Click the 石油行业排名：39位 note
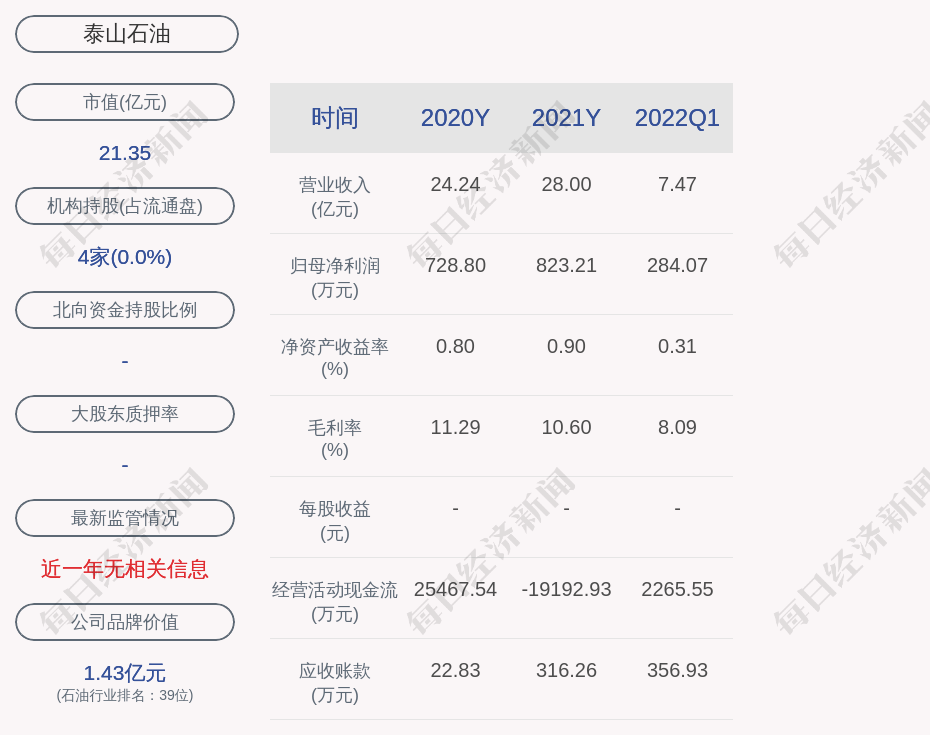The width and height of the screenshot is (930, 735). (125, 695)
